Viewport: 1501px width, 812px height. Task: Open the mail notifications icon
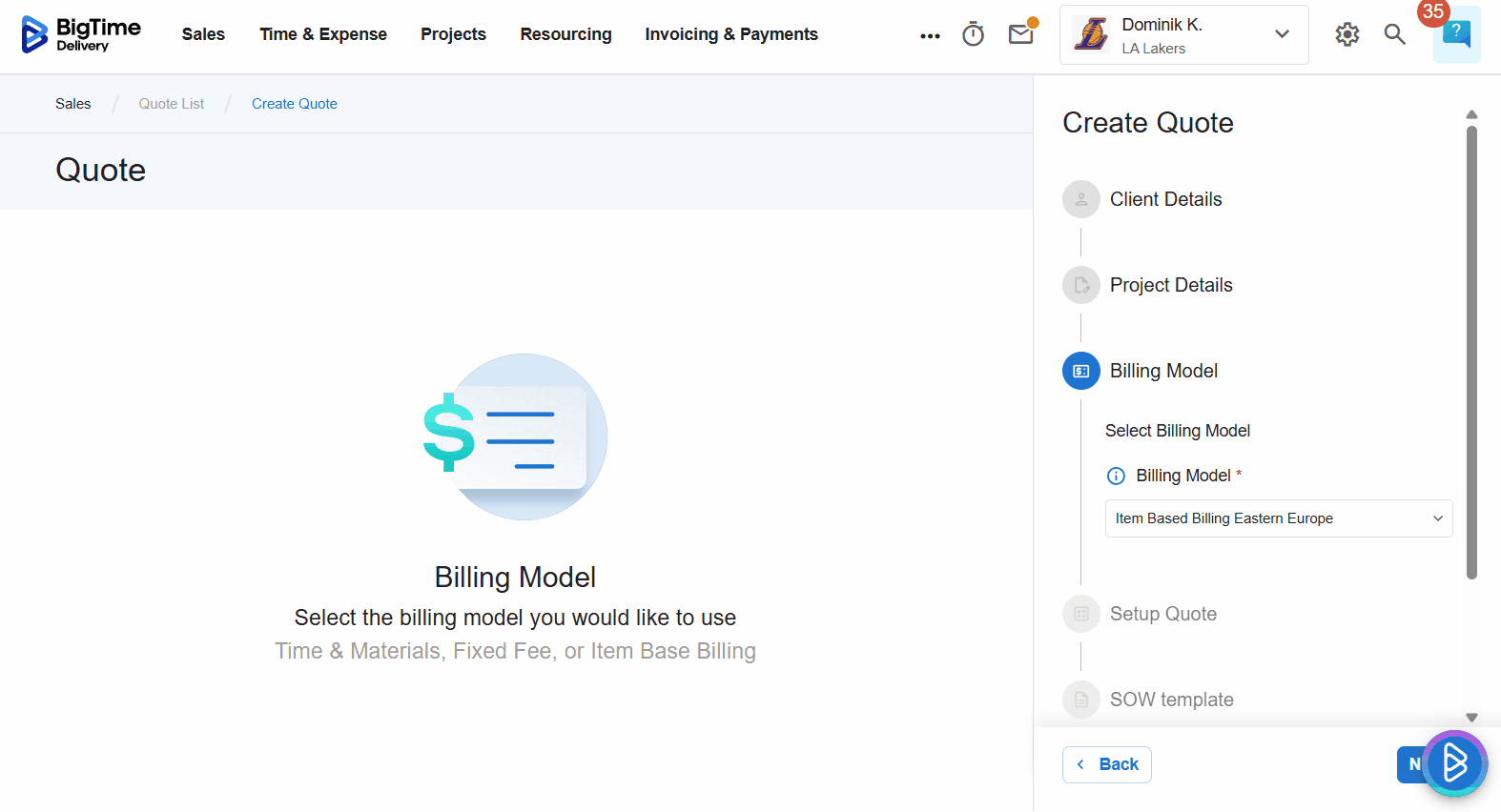(1020, 34)
